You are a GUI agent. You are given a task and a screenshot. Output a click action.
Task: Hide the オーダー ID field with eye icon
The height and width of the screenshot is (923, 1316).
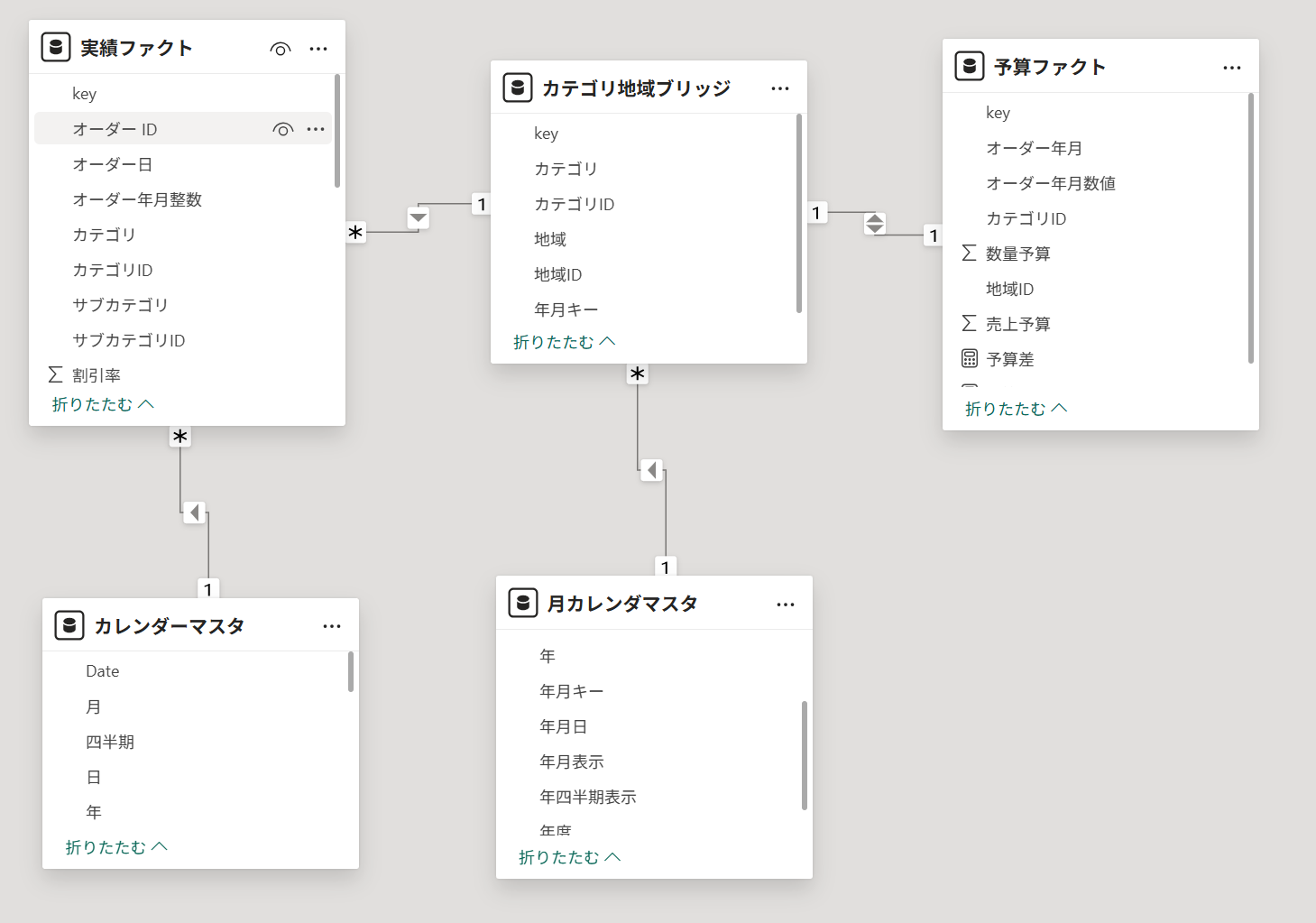point(282,129)
